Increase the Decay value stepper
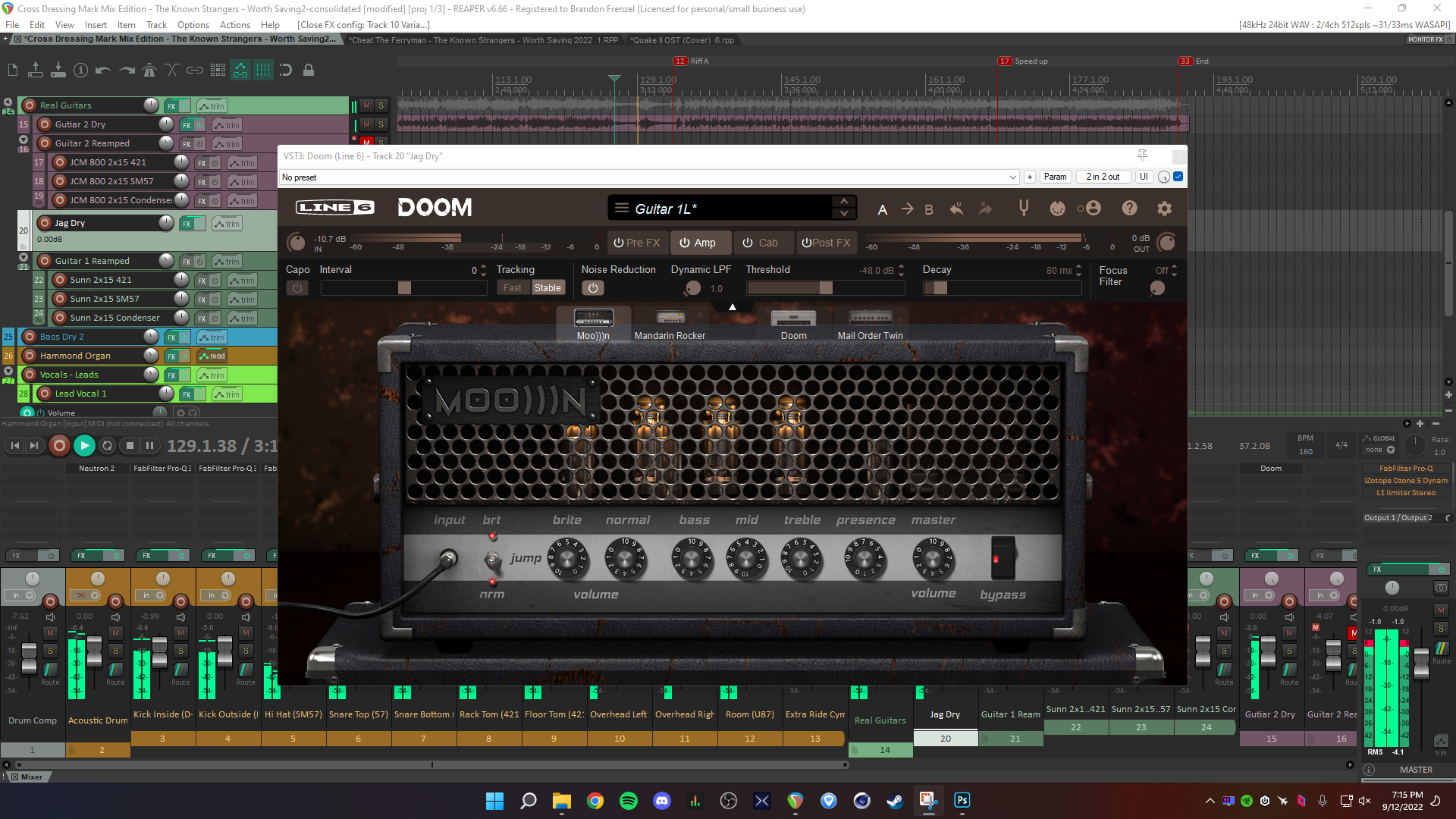Image resolution: width=1456 pixels, height=819 pixels. tap(1078, 267)
